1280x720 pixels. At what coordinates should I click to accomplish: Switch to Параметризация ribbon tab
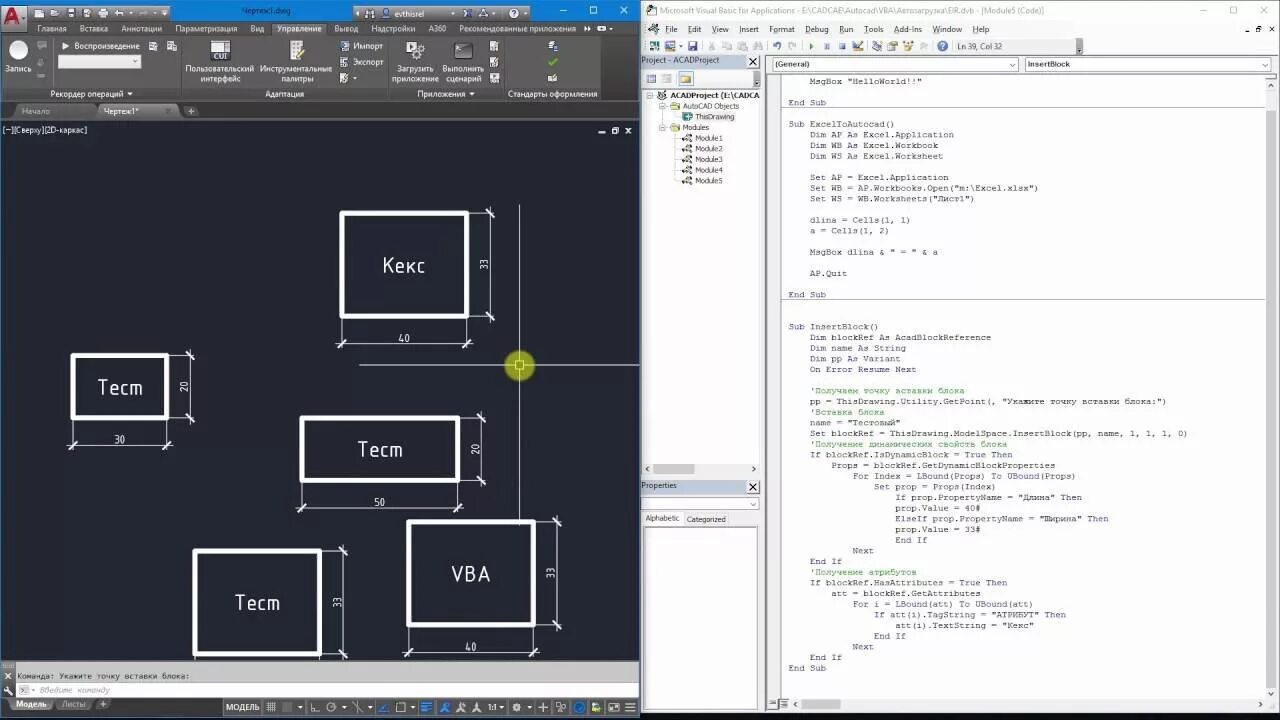(x=206, y=29)
